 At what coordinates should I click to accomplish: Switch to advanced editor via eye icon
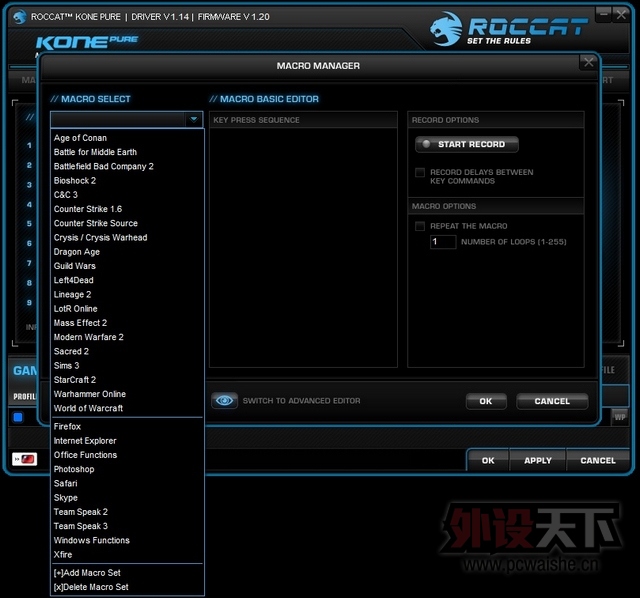[x=224, y=401]
